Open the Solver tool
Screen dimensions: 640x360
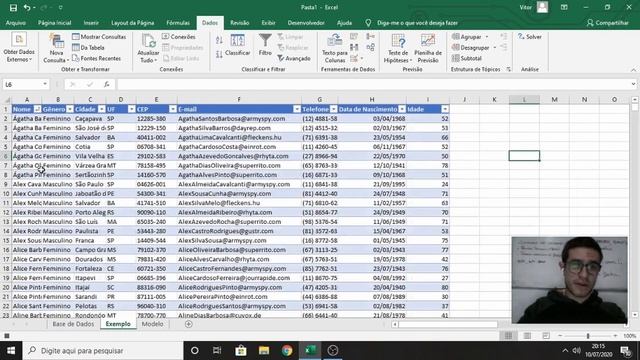(530, 37)
